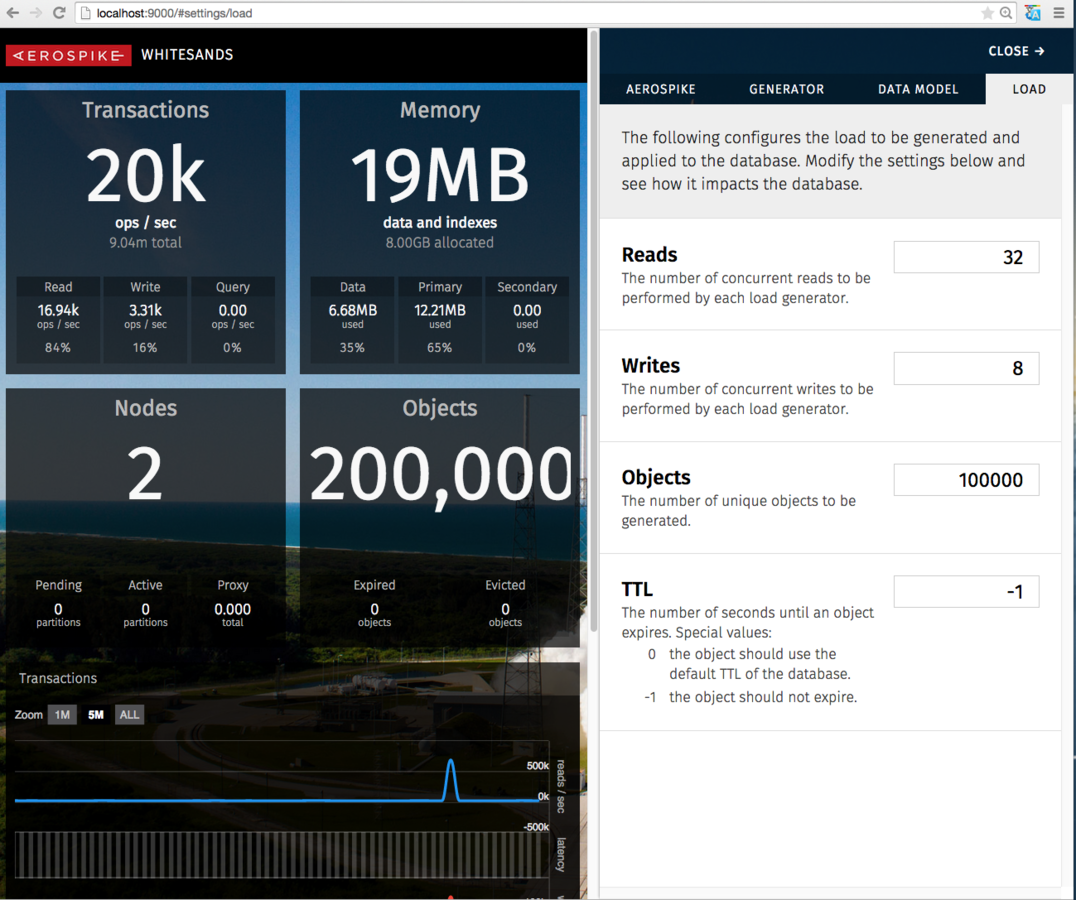1076x900 pixels.
Task: Click the Query 0.00 ops/sec stat
Action: [233, 318]
